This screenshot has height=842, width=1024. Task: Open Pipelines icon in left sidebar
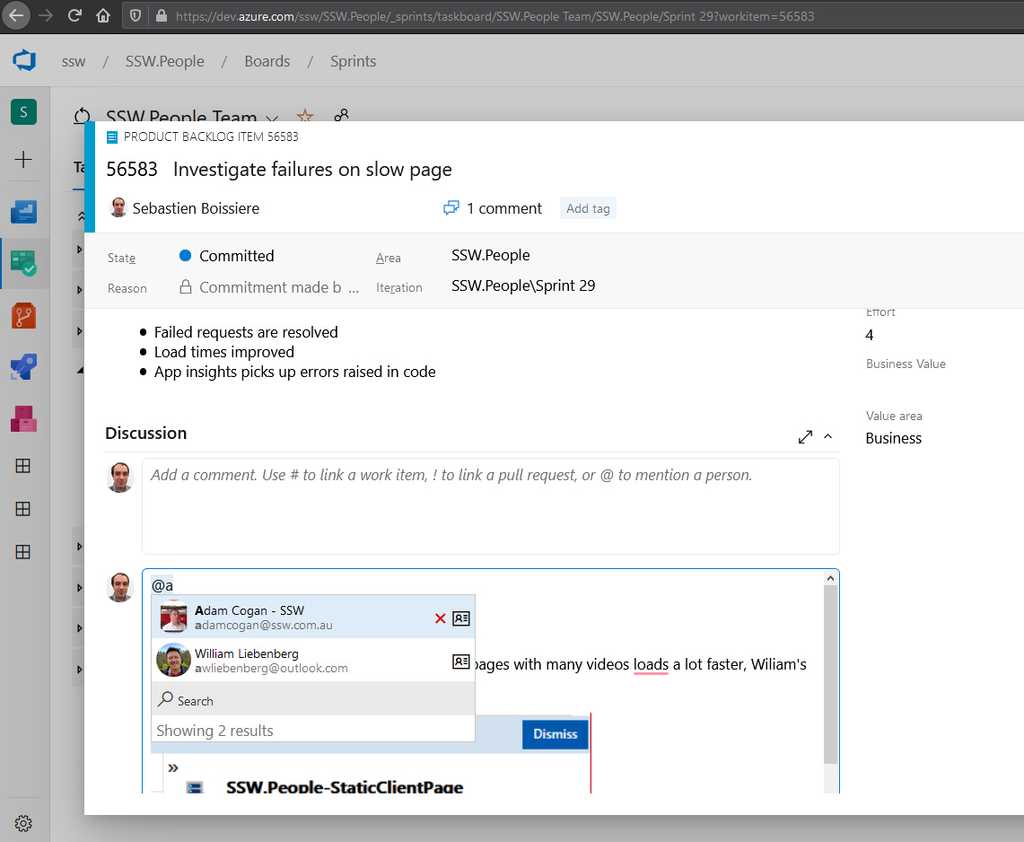[24, 367]
